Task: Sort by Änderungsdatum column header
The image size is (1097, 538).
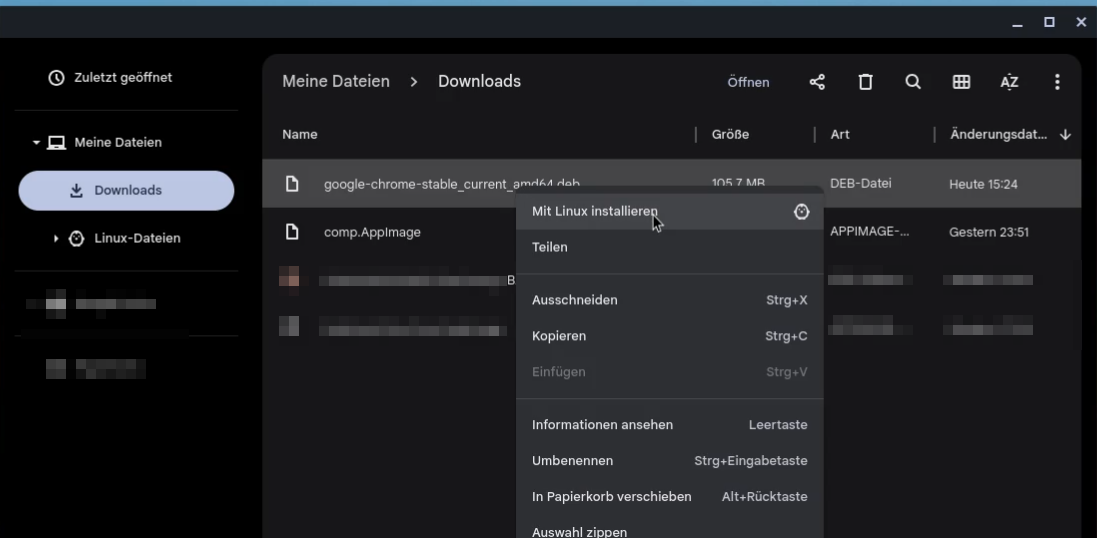Action: (998, 134)
